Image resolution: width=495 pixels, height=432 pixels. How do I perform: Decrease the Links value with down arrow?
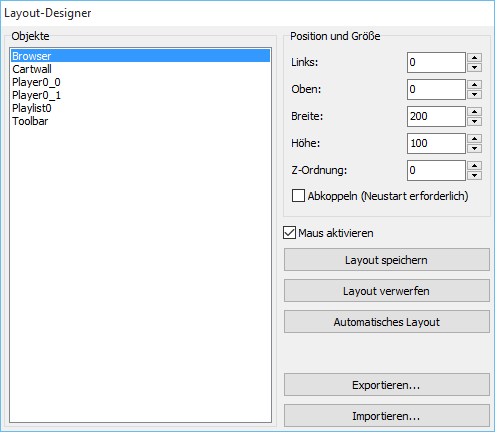coord(474,67)
